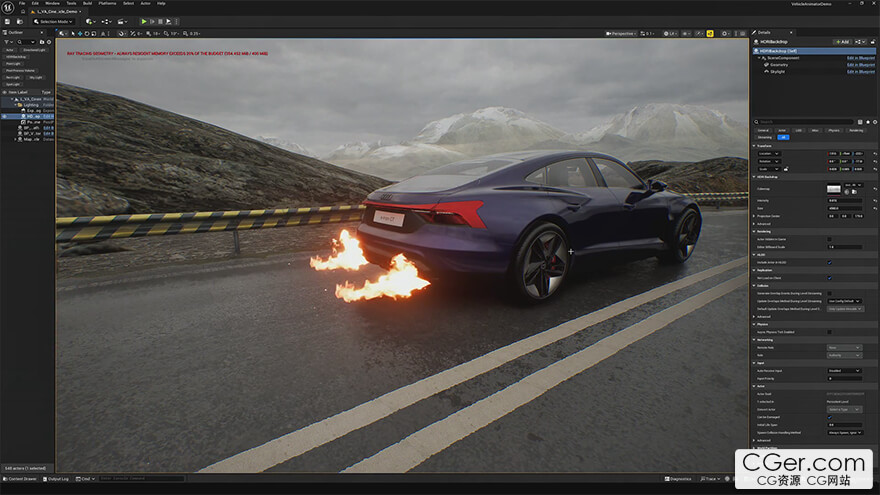Open the Selection Mode dropdown
Screen dimensions: 880x495
tap(53, 21)
